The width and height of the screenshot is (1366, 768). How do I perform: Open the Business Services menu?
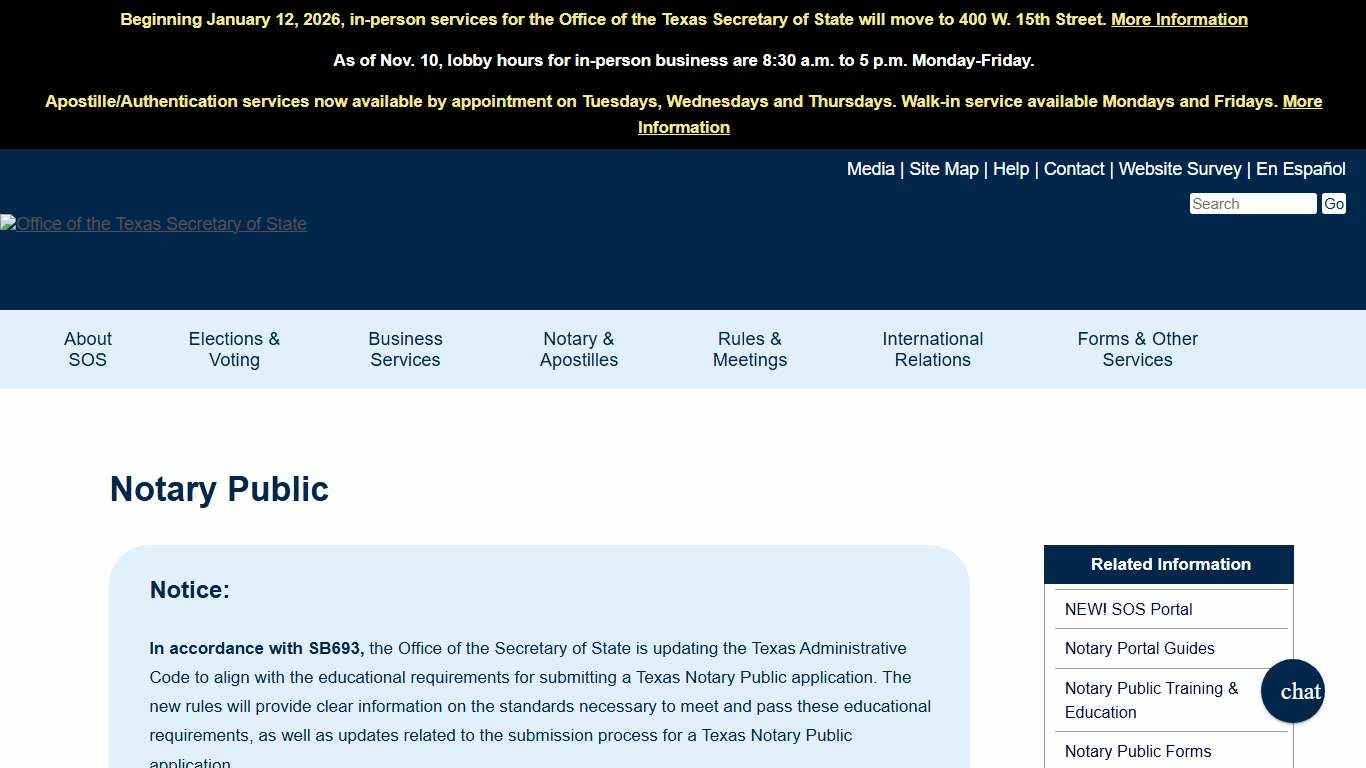(405, 348)
